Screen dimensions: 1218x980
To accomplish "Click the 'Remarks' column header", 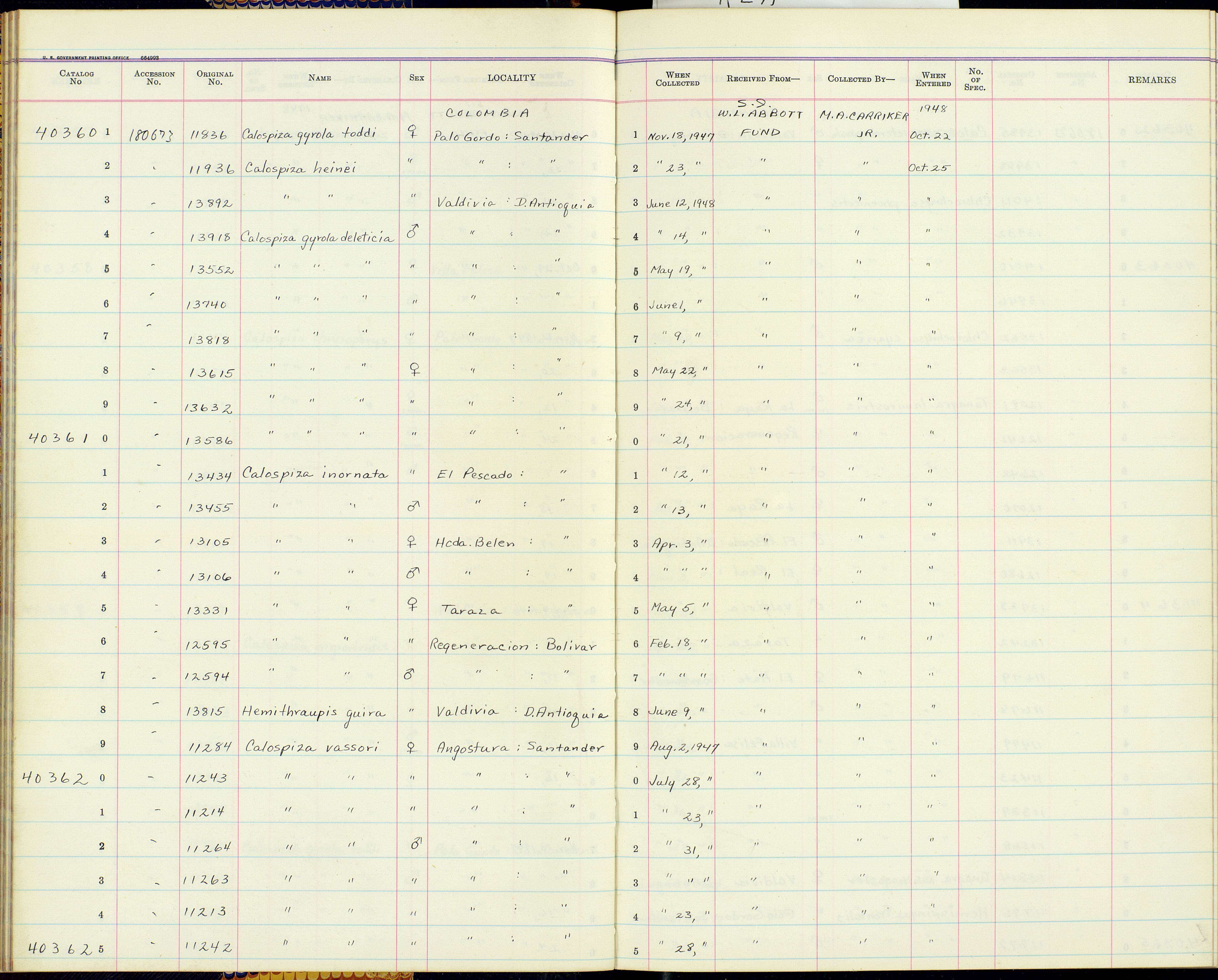I will click(x=1152, y=80).
